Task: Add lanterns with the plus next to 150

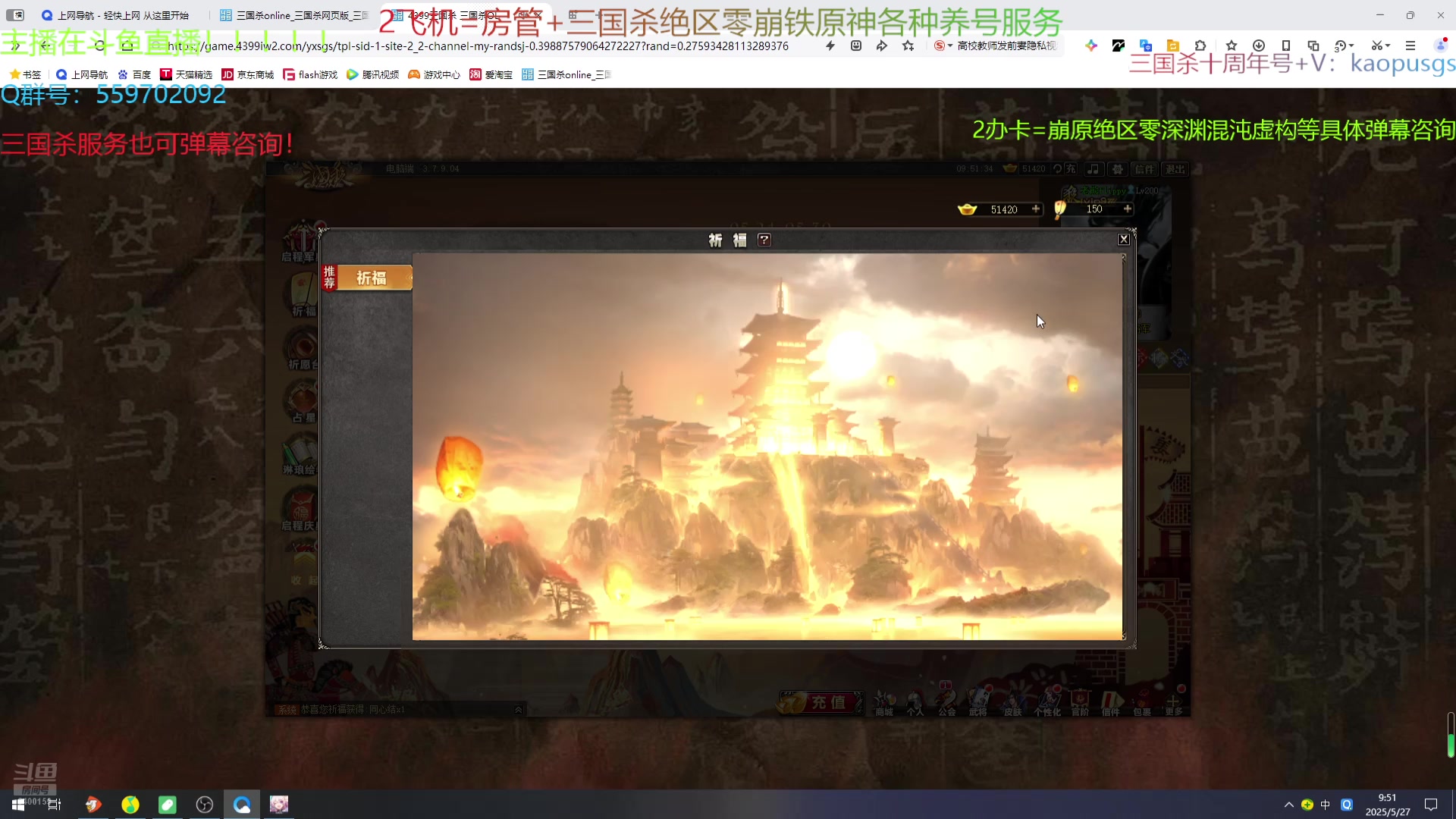Action: pos(1128,209)
